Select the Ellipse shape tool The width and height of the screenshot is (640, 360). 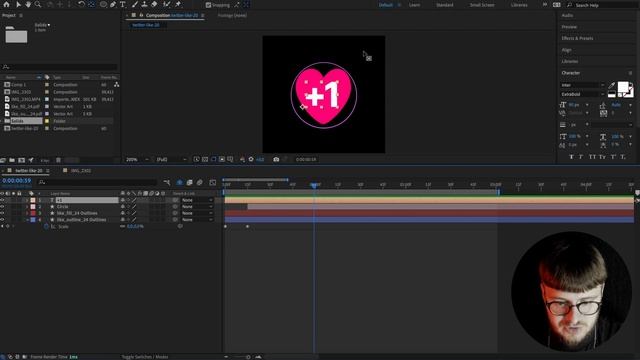pyautogui.click(x=103, y=4)
